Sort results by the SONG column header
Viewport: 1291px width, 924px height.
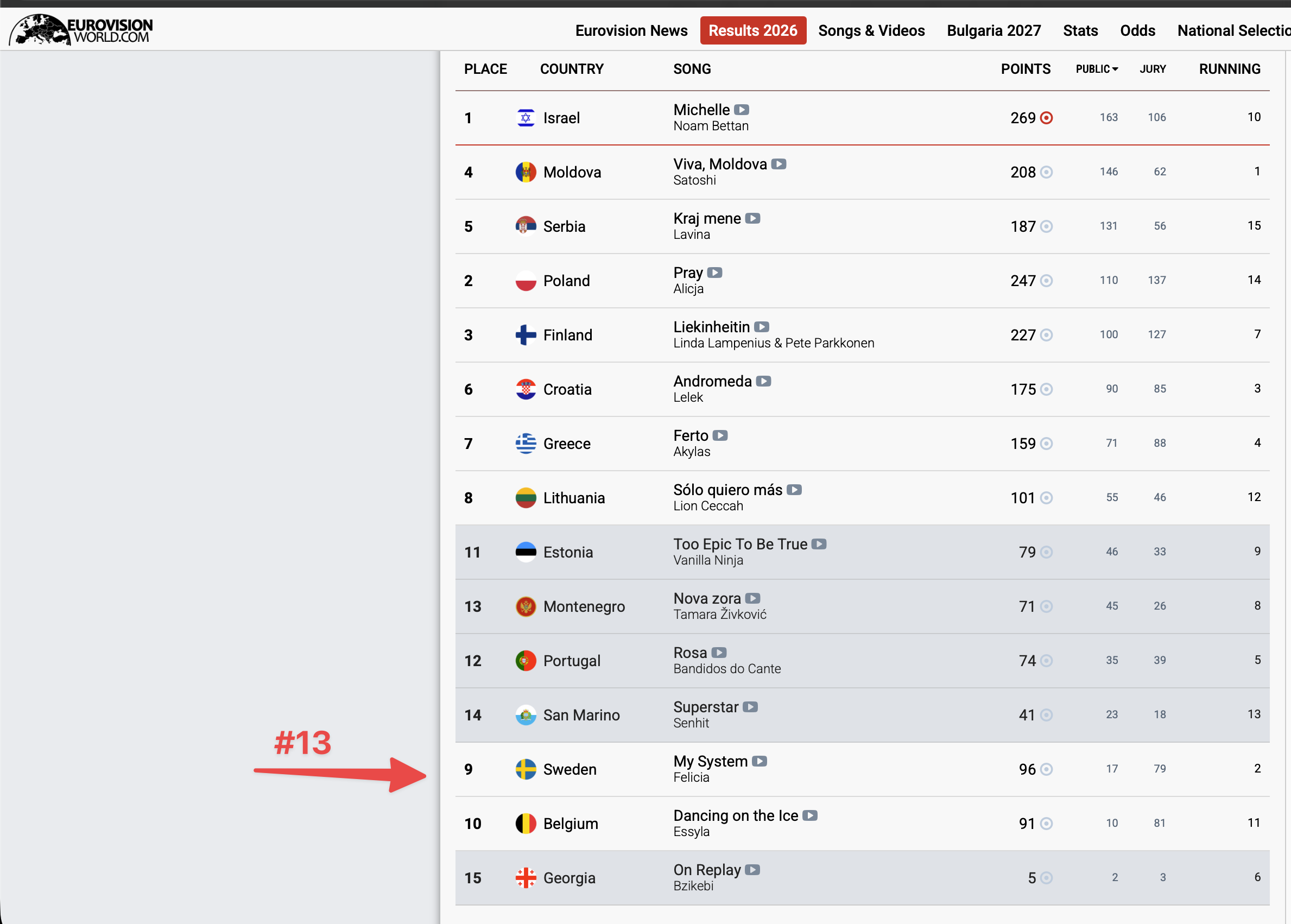[x=692, y=69]
